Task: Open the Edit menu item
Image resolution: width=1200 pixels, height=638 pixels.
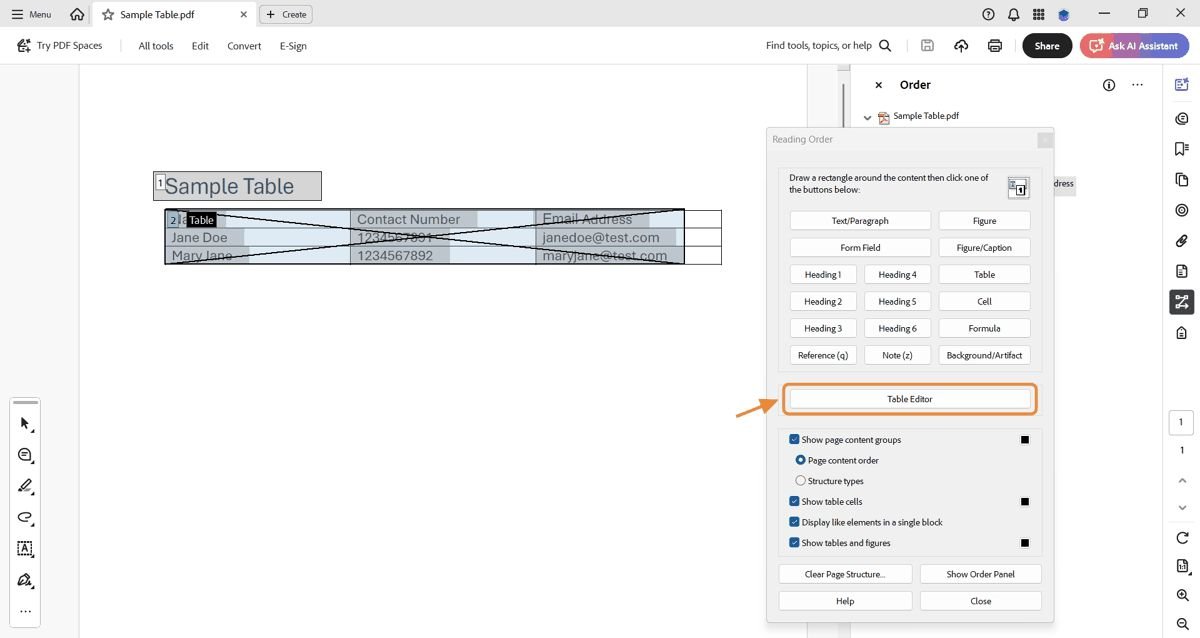Action: coord(200,46)
